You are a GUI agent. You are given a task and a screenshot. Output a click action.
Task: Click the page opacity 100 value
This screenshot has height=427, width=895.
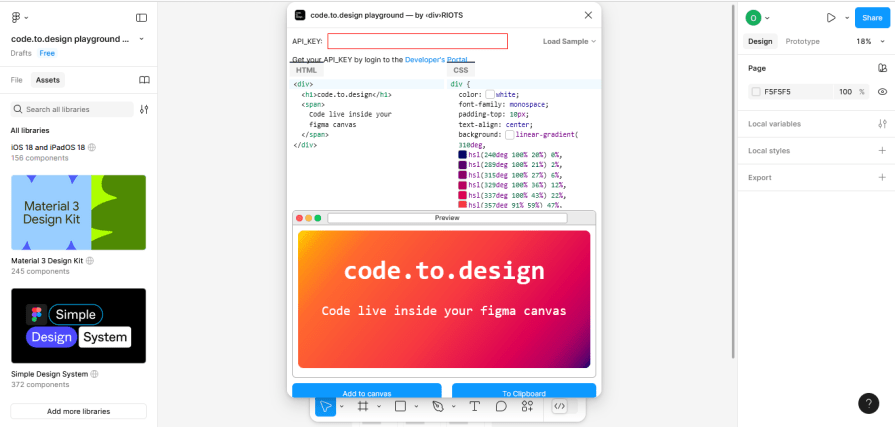click(x=845, y=91)
